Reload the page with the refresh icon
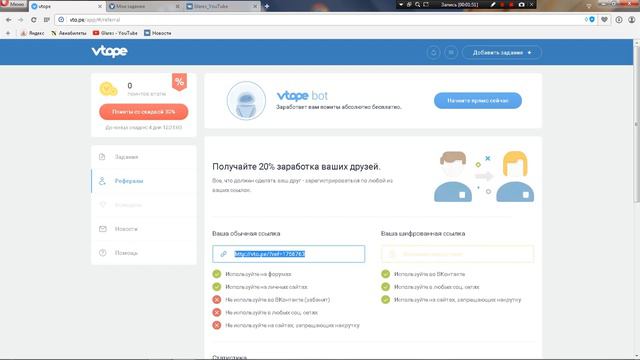Image resolution: width=640 pixels, height=360 pixels. 33,20
